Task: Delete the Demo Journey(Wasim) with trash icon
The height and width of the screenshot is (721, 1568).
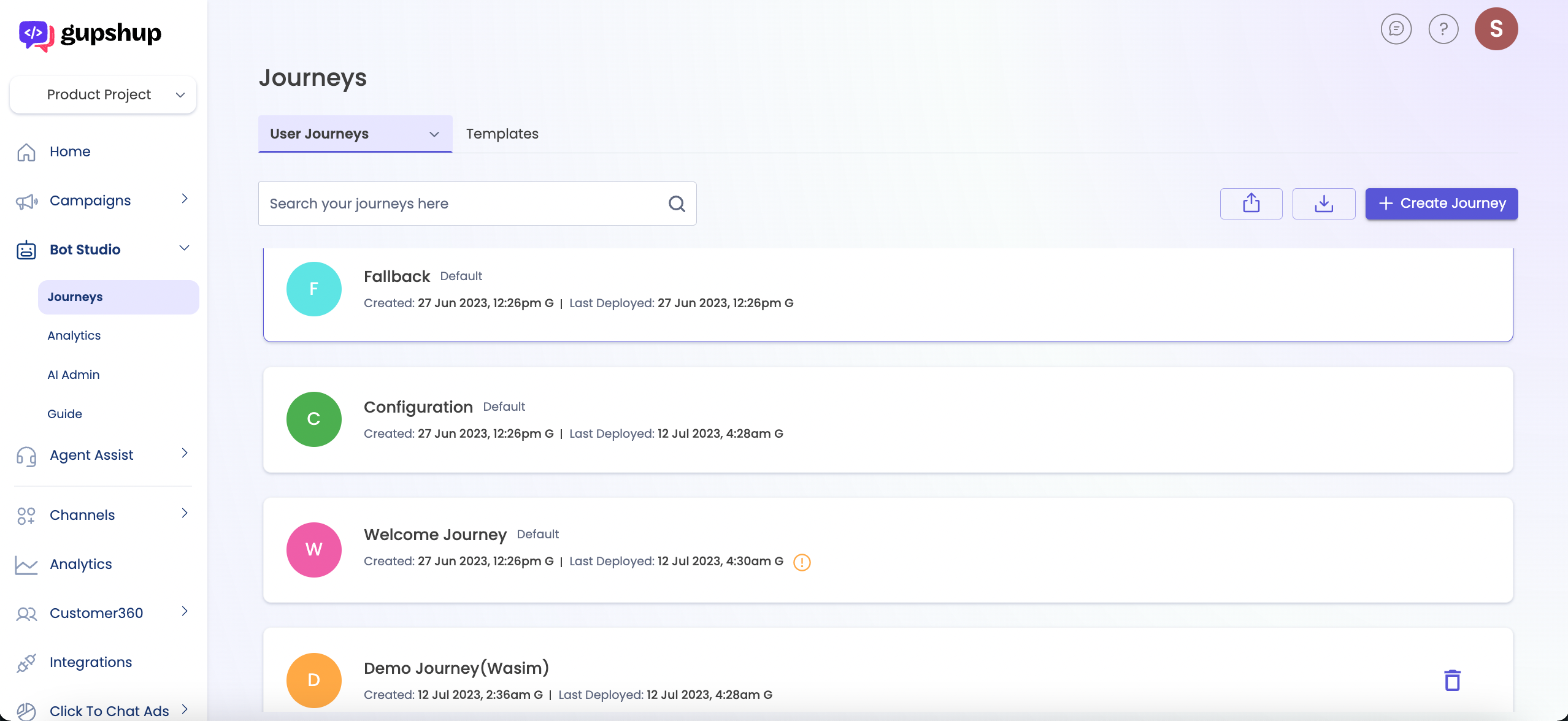Action: click(1451, 681)
